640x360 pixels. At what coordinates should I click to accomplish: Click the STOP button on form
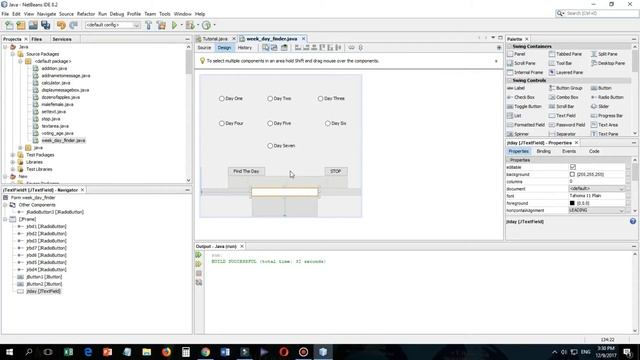(x=336, y=171)
